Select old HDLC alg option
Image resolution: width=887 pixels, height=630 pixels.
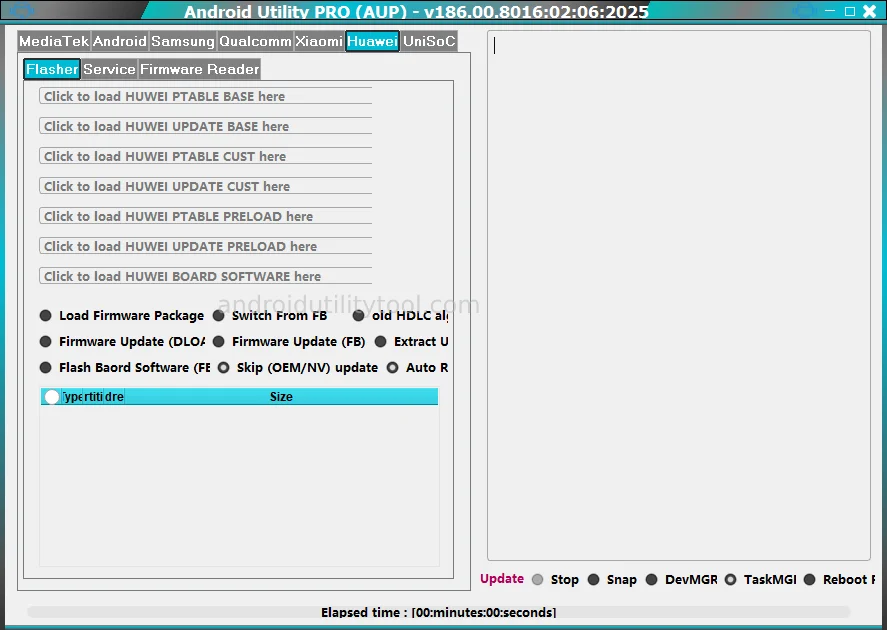coord(401,316)
